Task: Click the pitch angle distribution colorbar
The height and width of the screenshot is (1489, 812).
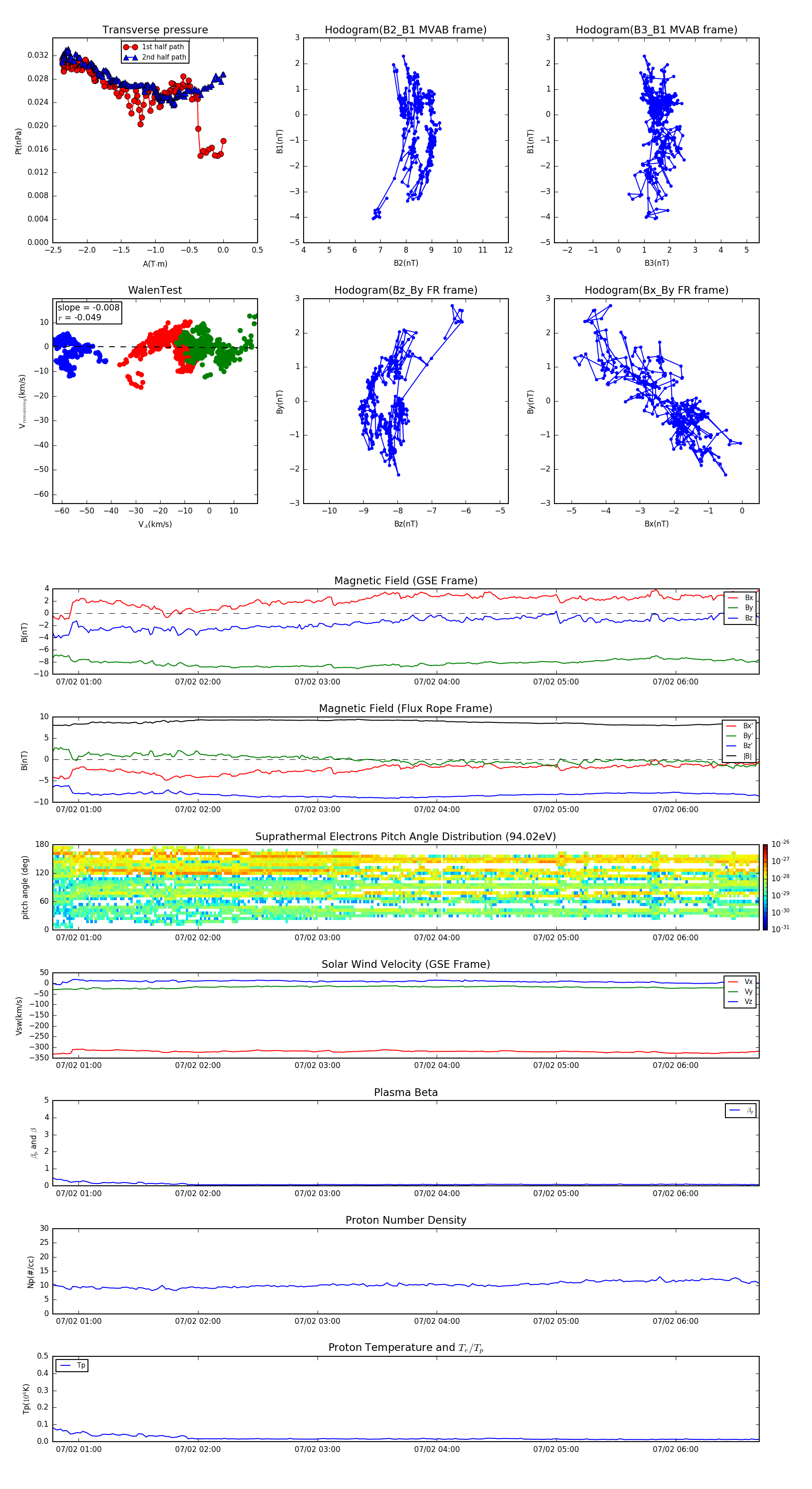Action: pyautogui.click(x=765, y=887)
